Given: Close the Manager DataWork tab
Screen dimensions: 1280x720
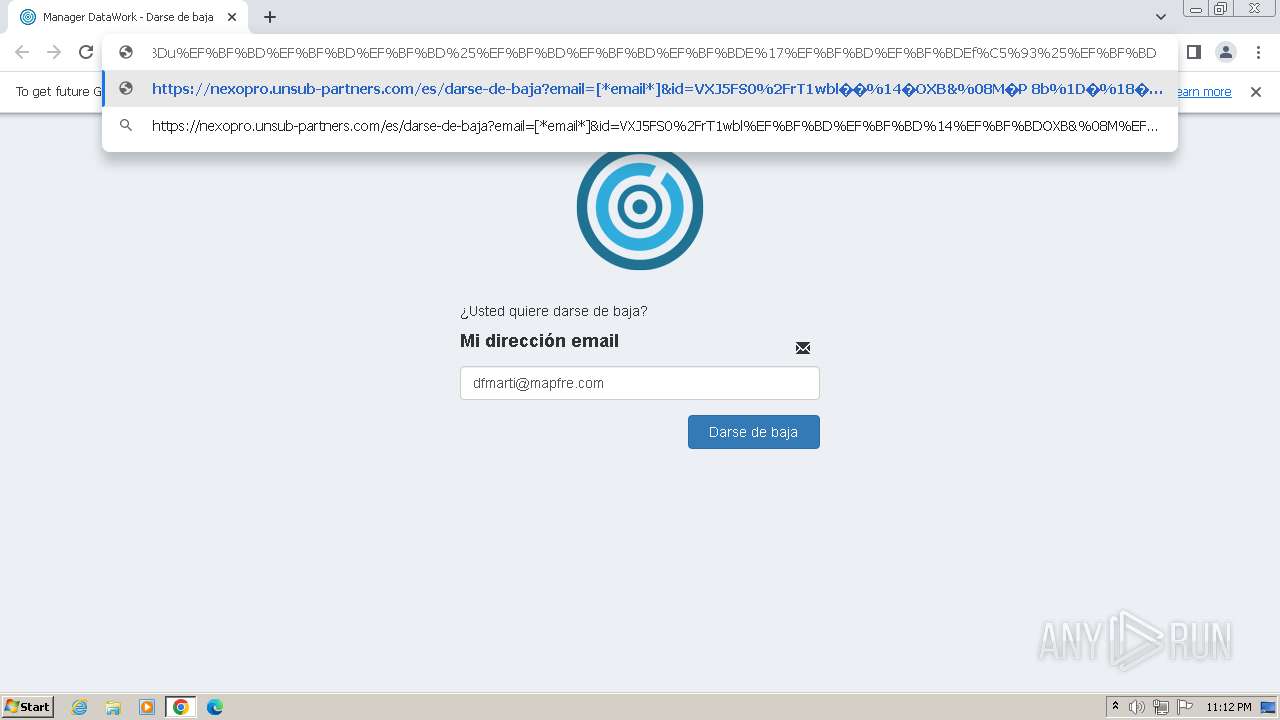Looking at the screenshot, I should pyautogui.click(x=232, y=17).
